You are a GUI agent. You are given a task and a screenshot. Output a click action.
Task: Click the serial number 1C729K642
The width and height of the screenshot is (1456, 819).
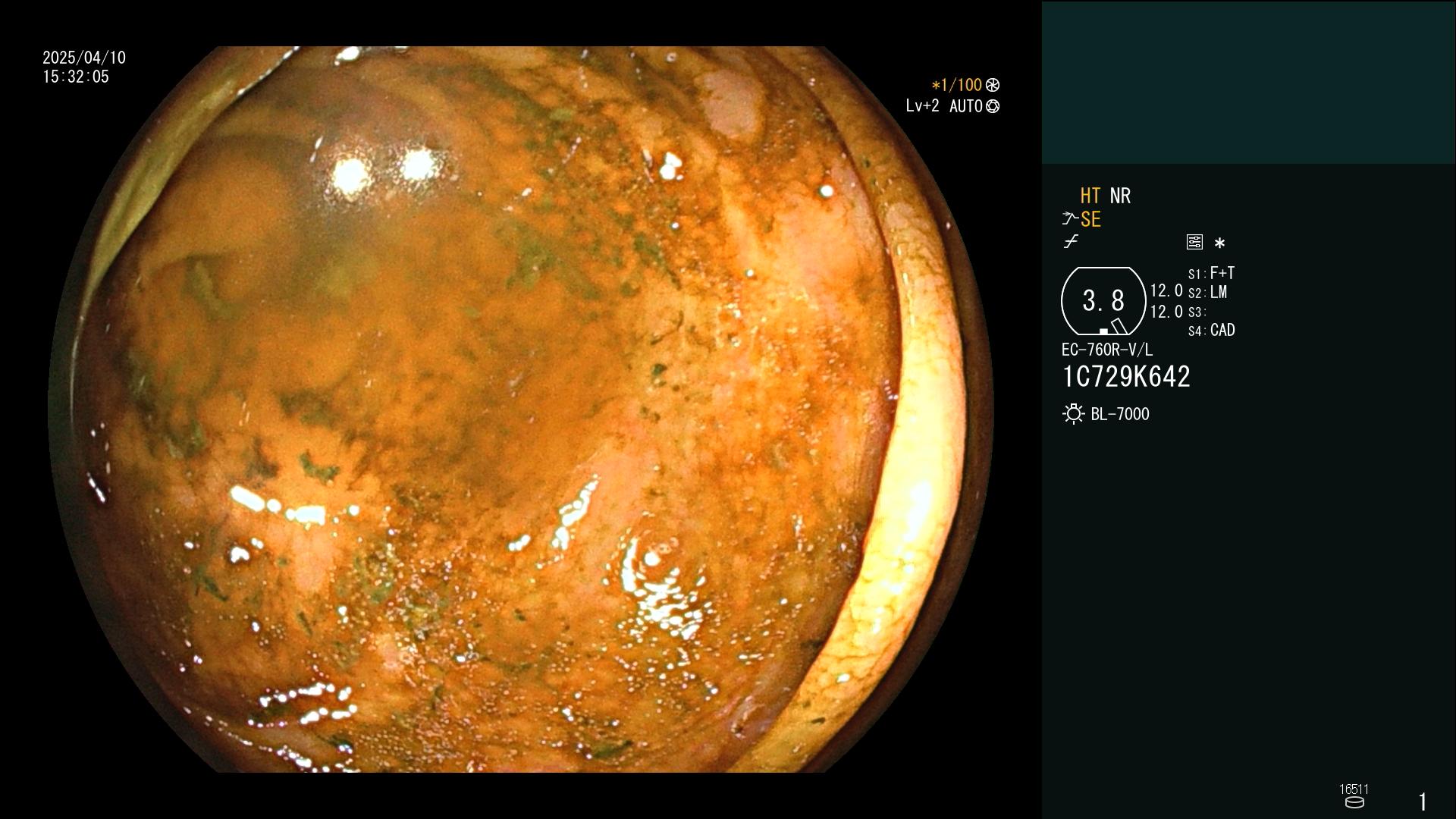click(x=1126, y=377)
